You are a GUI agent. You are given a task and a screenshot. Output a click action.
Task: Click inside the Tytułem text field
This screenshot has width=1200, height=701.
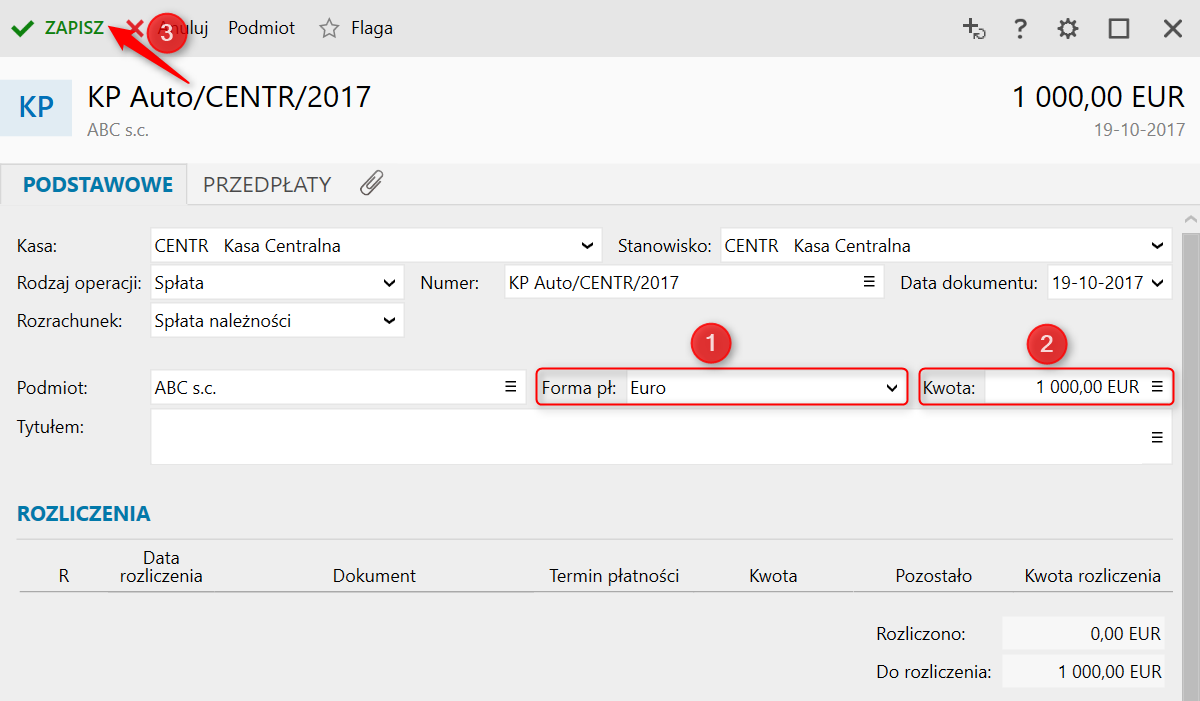tap(640, 437)
